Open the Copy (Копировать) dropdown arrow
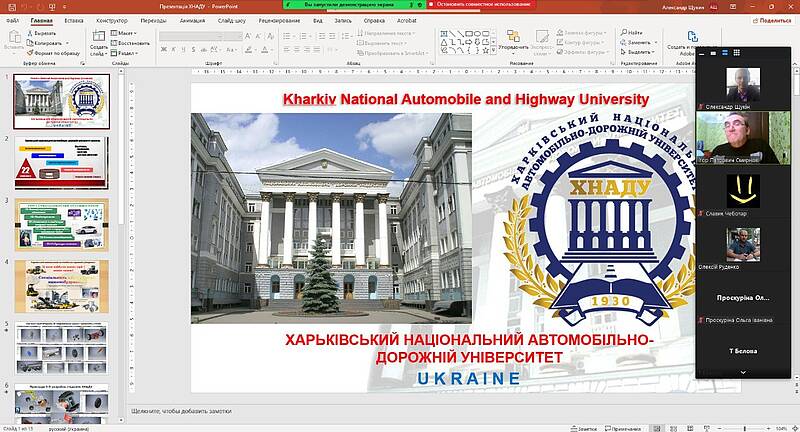 [x=67, y=43]
